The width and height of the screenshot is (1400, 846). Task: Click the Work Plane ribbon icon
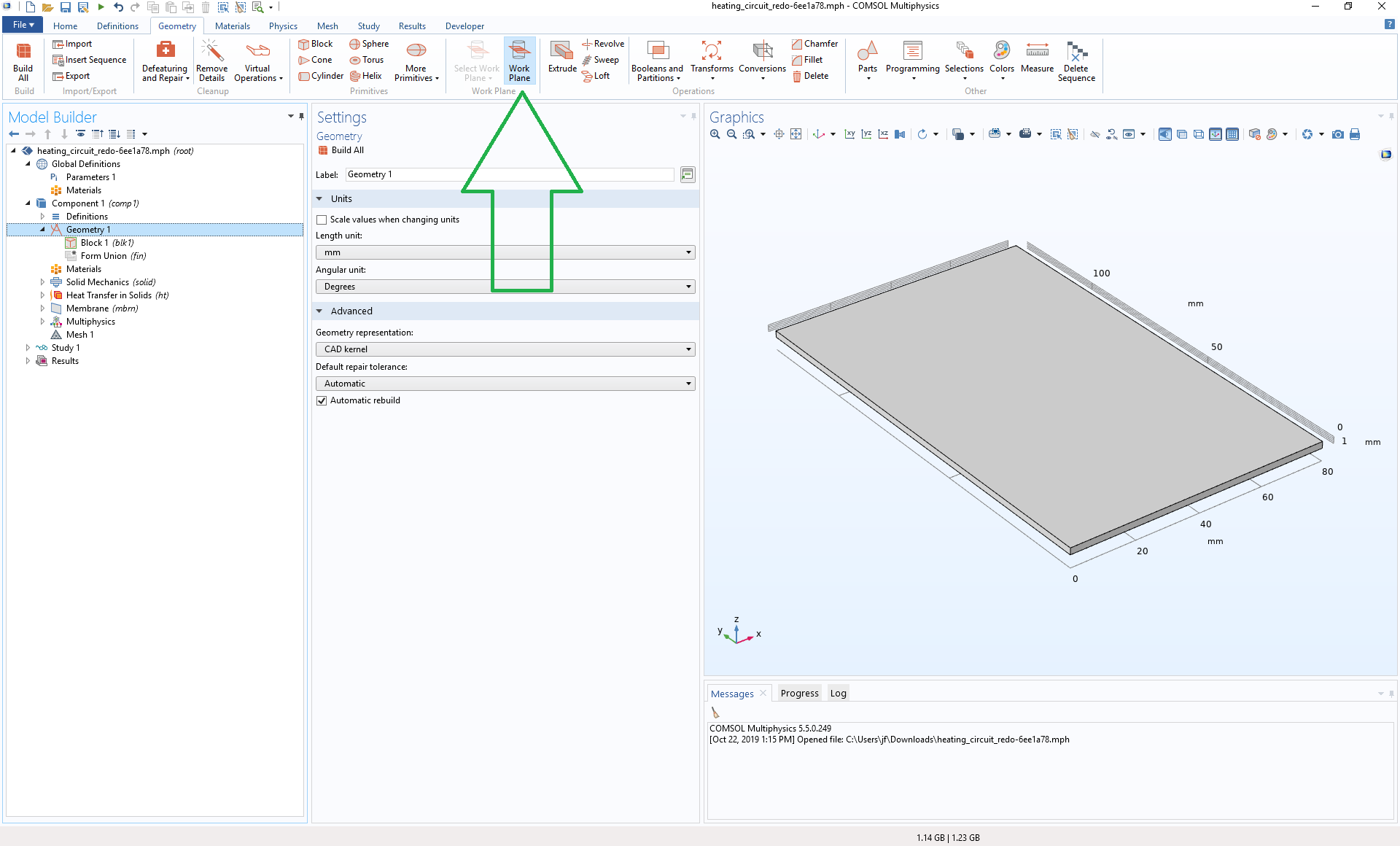519,61
